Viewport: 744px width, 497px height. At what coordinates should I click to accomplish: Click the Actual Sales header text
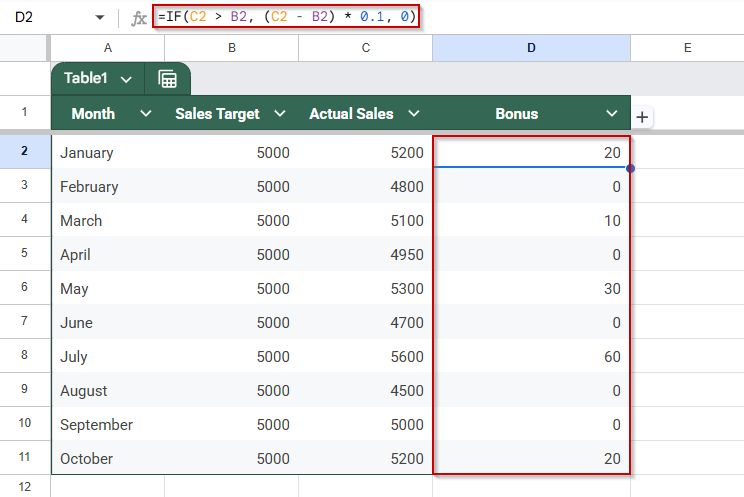click(351, 113)
